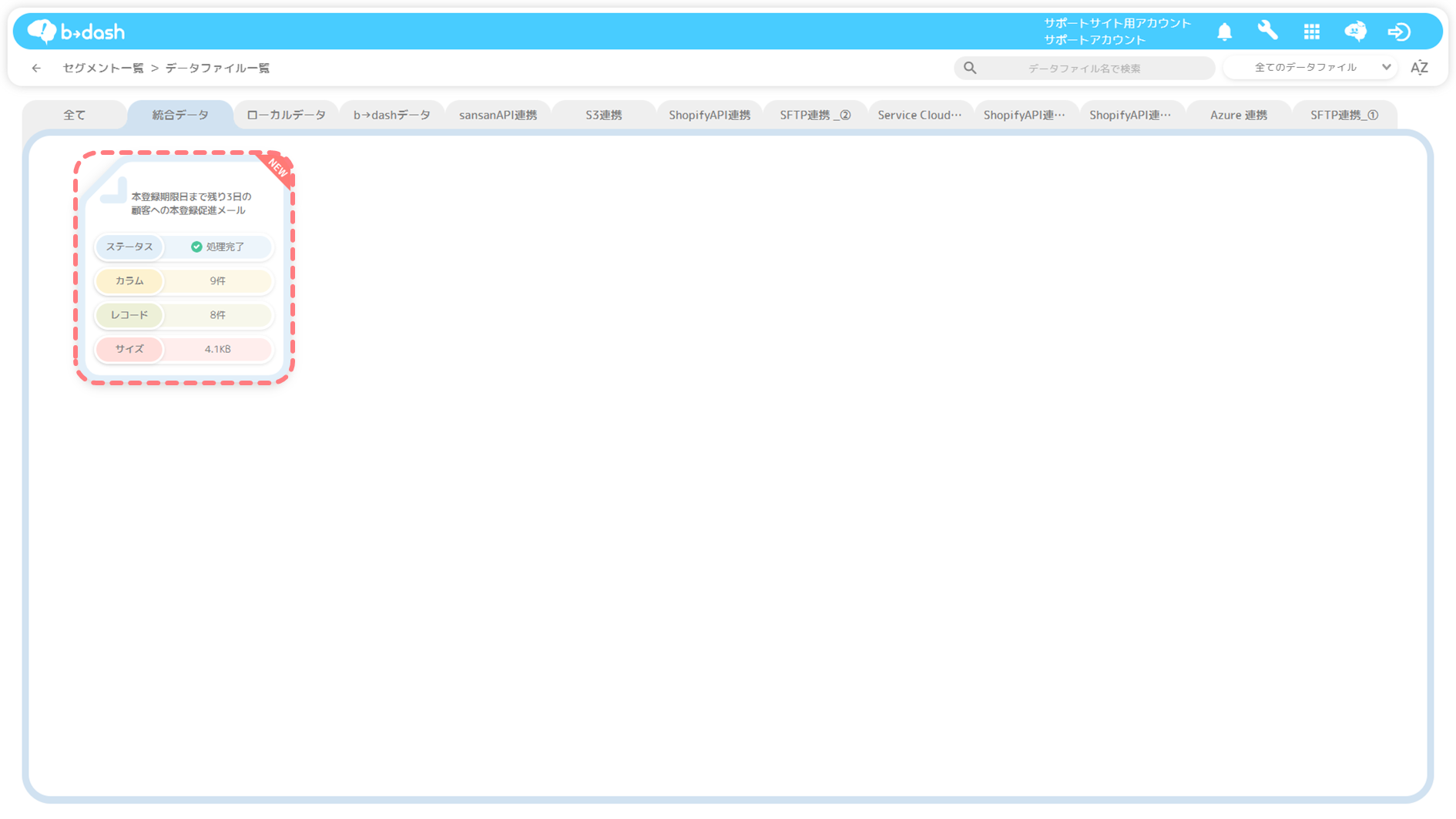
Task: Click the セグメント一覧 breadcrumb link
Action: pos(103,68)
